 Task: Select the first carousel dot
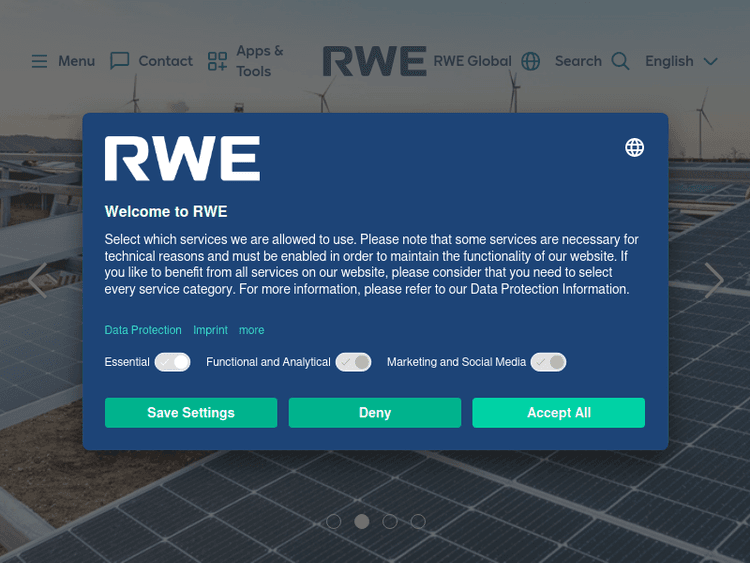(x=333, y=521)
